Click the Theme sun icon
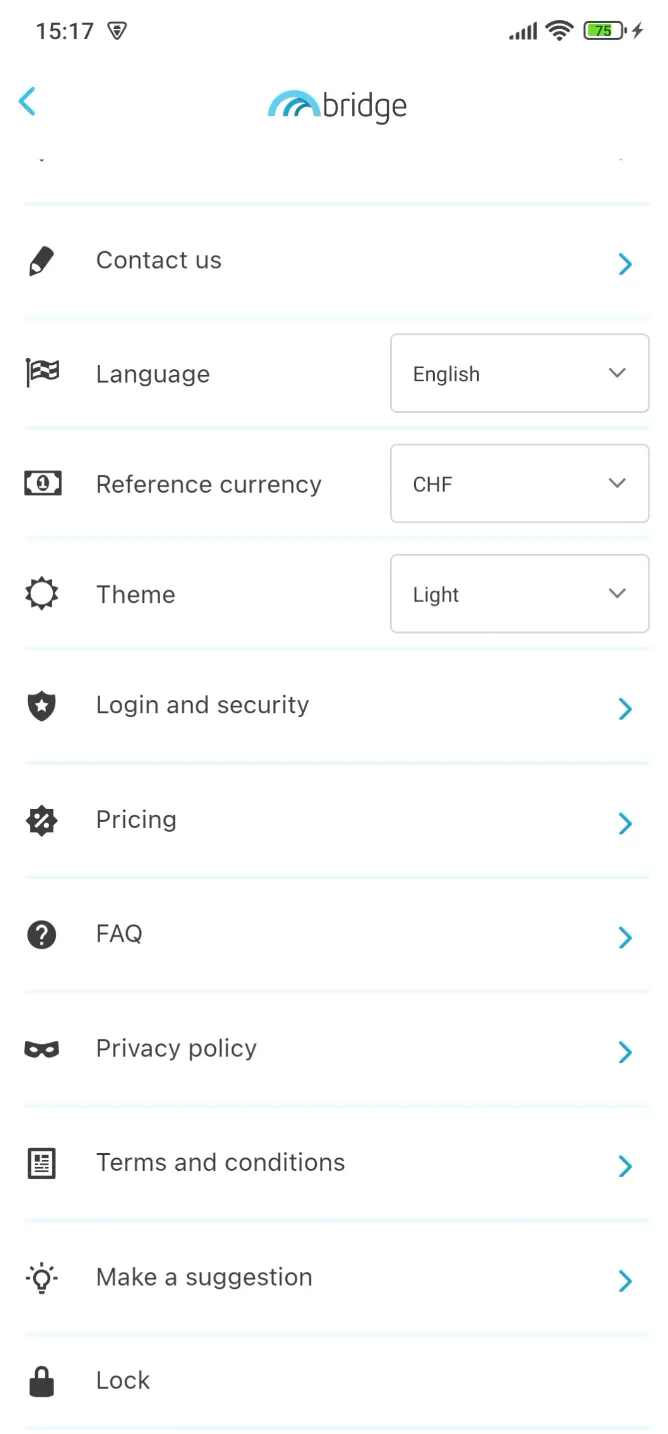This screenshot has height=1434, width=668. tap(41, 593)
